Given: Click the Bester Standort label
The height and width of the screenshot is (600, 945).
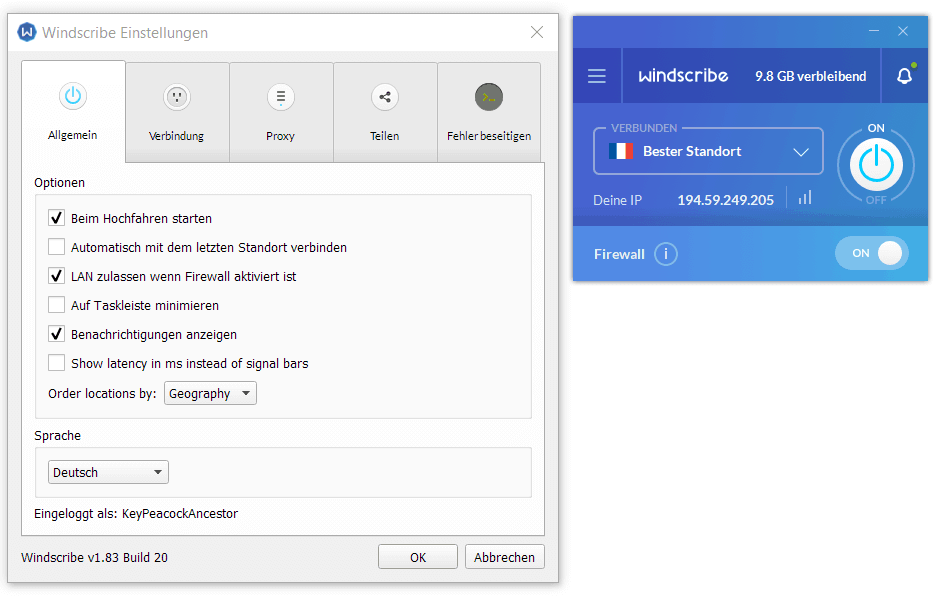Looking at the screenshot, I should pos(692,151).
